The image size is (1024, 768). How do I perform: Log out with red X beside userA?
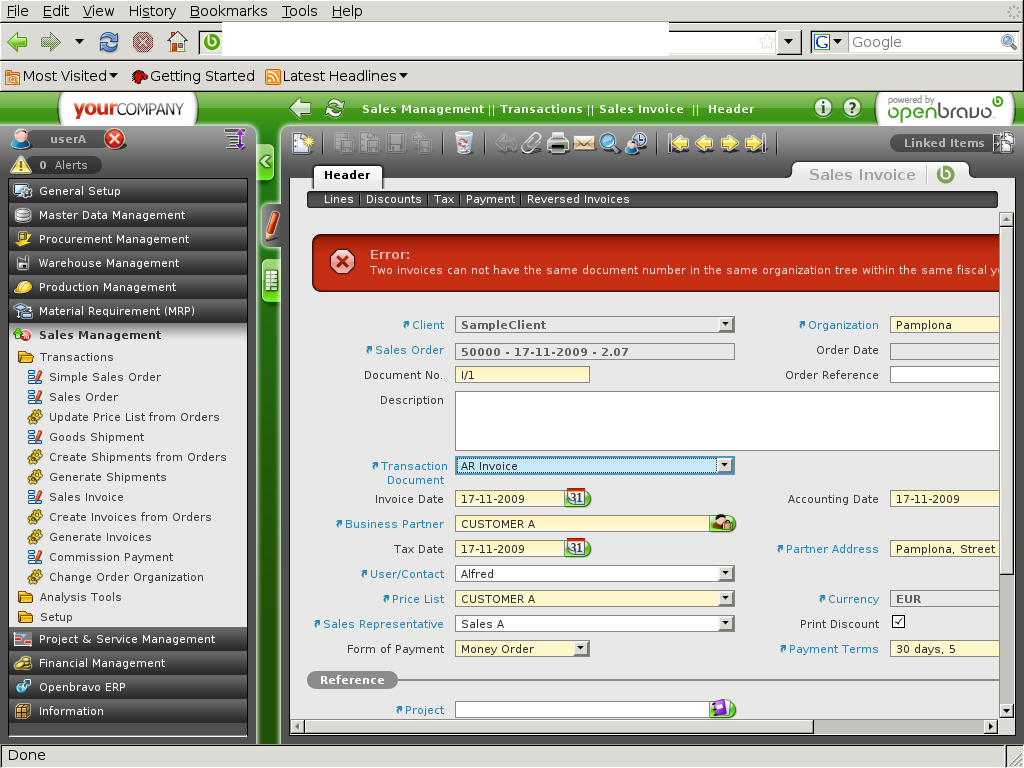(x=115, y=139)
